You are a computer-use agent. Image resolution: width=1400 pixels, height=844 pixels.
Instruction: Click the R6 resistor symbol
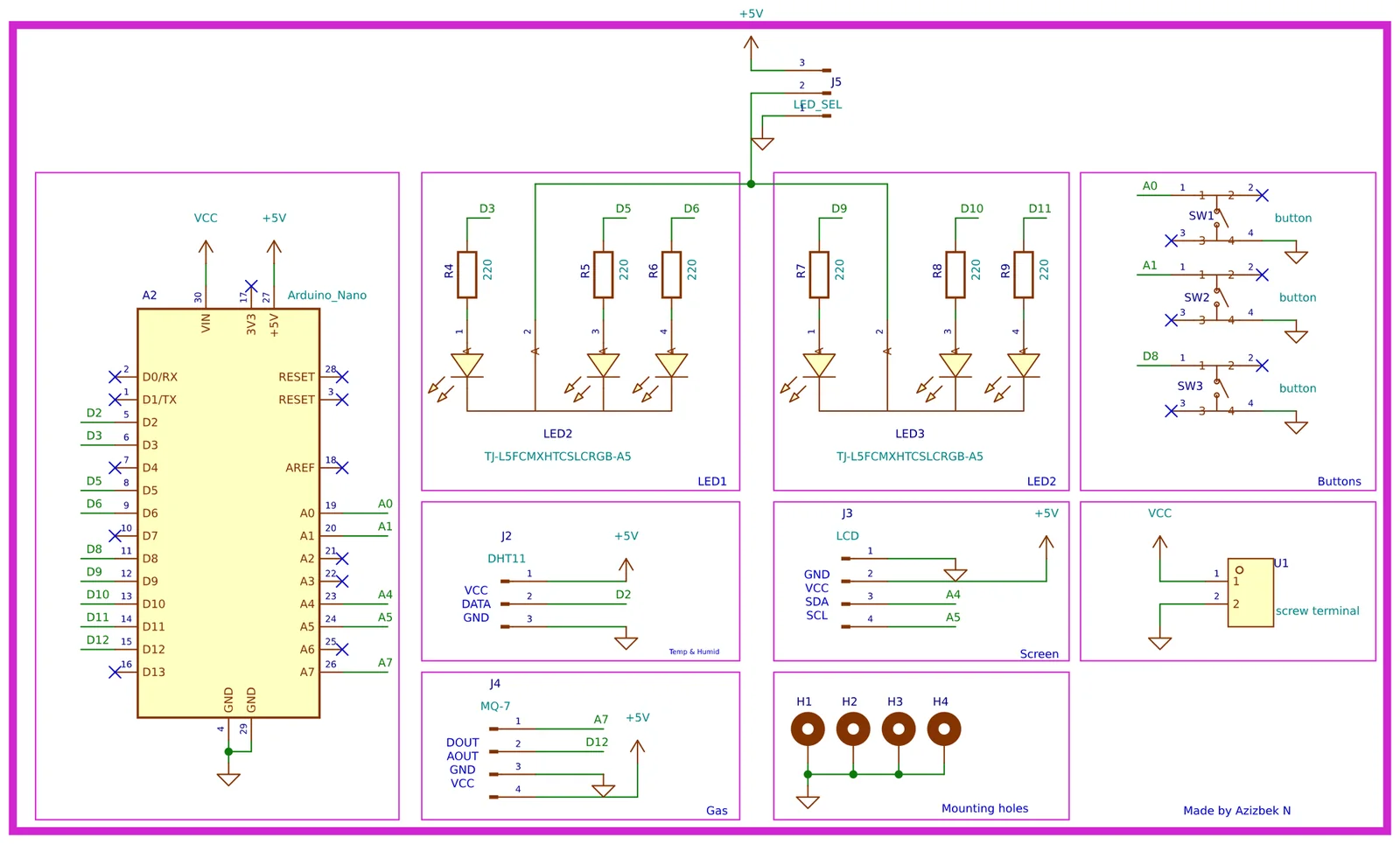[x=671, y=275]
